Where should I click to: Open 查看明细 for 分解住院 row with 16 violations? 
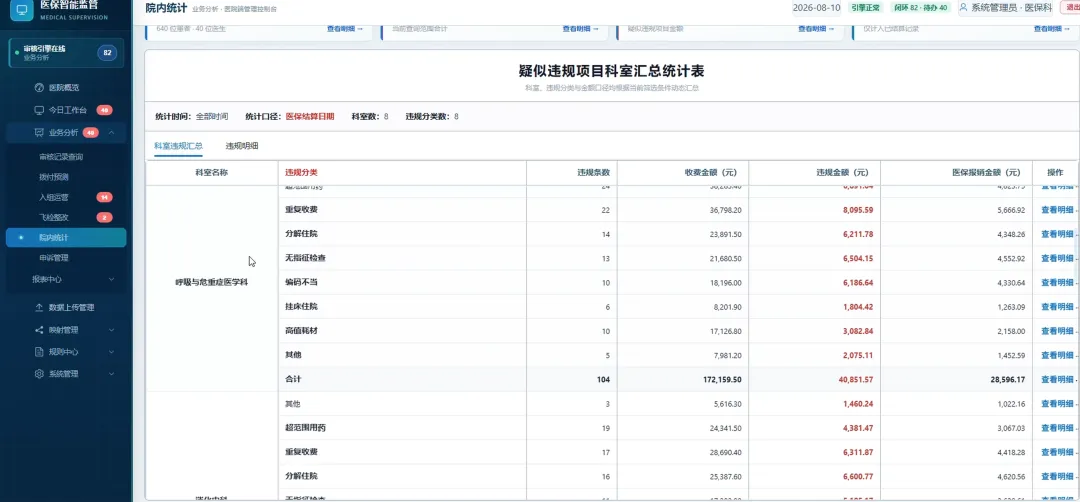pos(1057,476)
